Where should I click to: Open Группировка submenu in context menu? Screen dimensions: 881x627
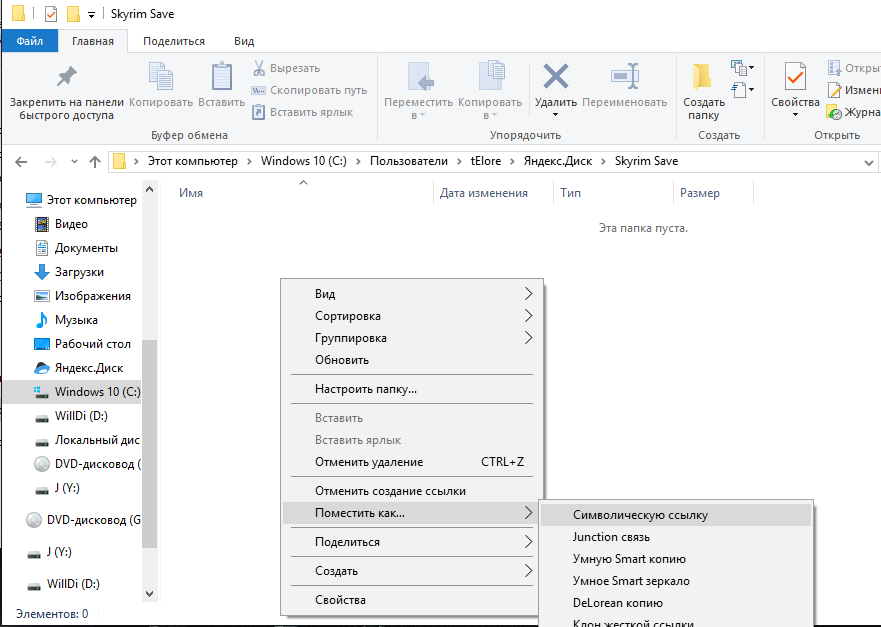tap(412, 338)
